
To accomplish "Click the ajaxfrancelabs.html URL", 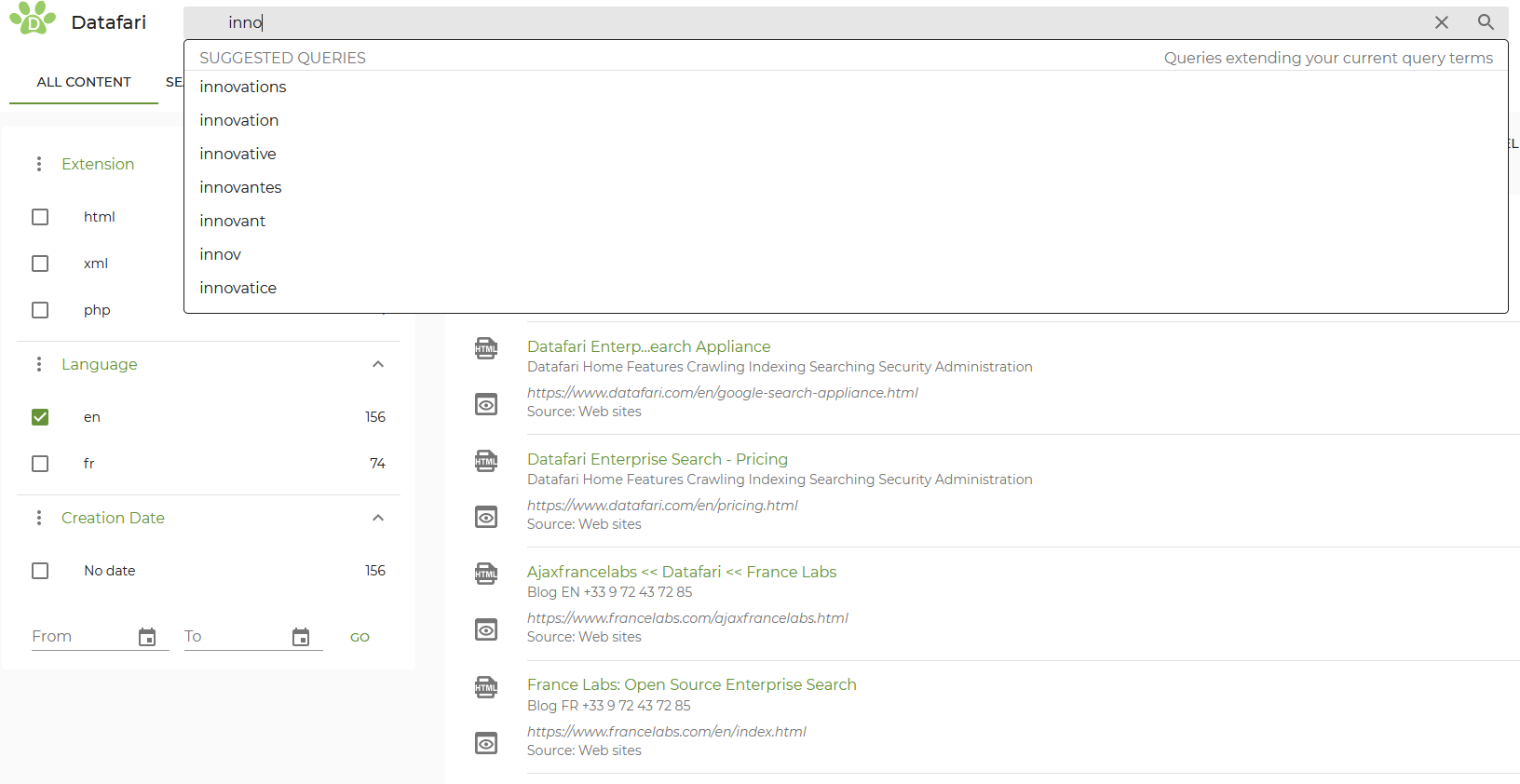I will tap(687, 618).
